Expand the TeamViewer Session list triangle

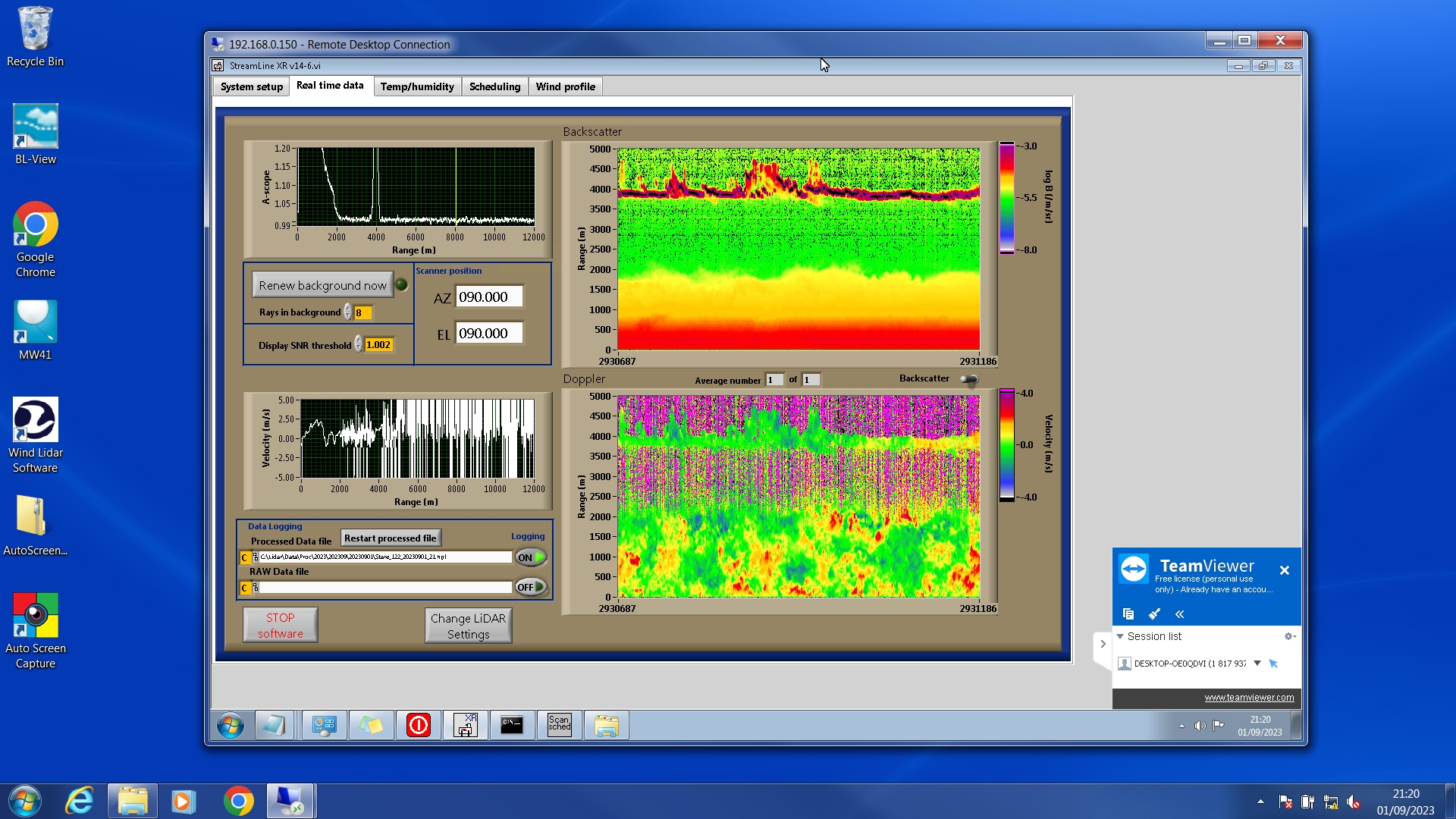pos(1120,636)
